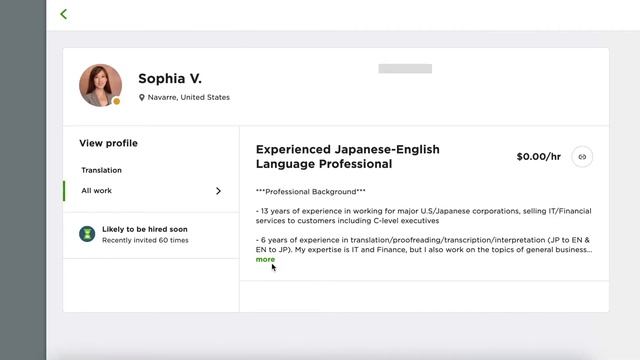The height and width of the screenshot is (360, 640).
Task: Click 'Experienced Japanese-English Language Professional' title
Action: pyautogui.click(x=348, y=157)
